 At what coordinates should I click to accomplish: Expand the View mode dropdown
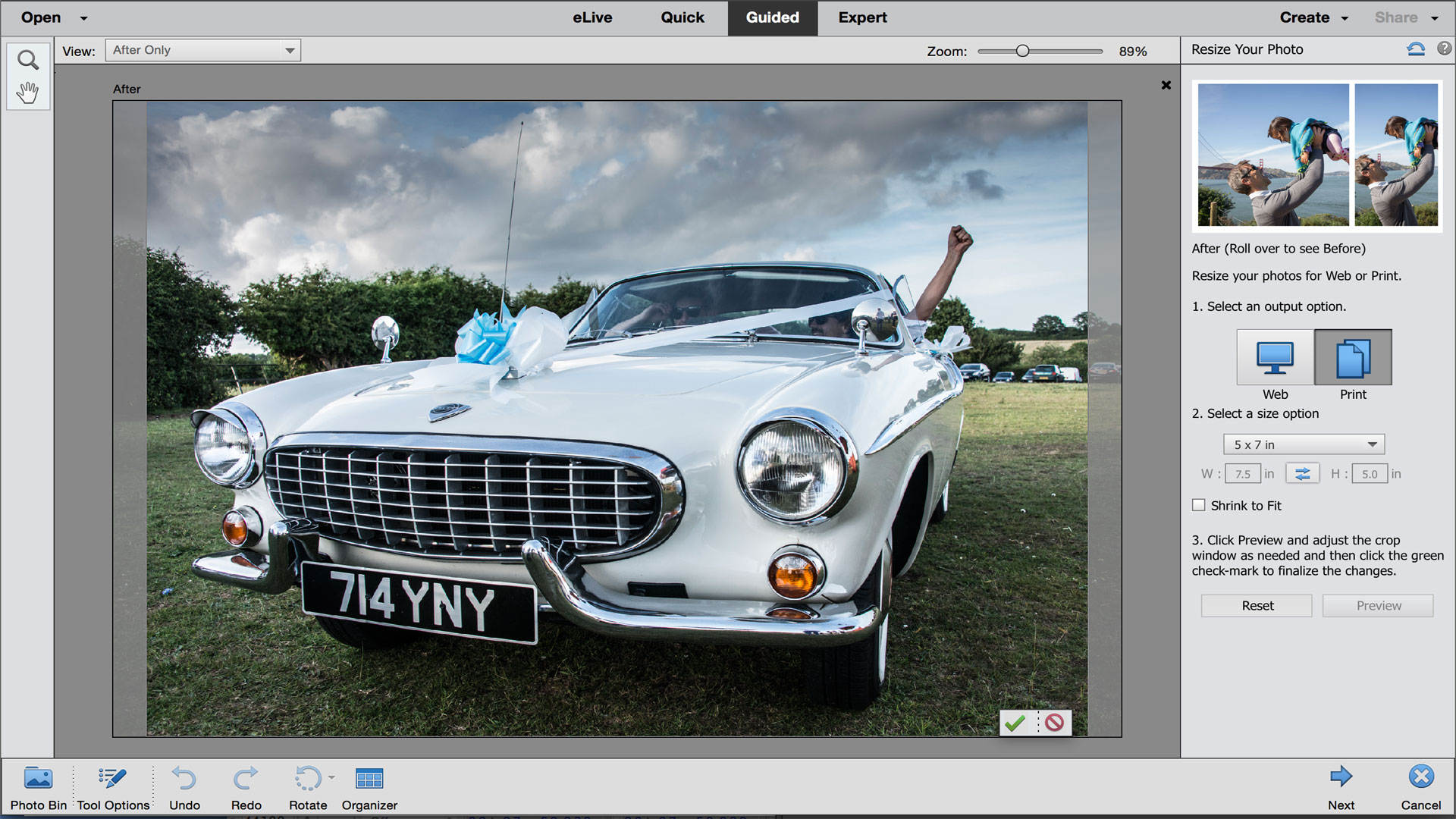289,49
